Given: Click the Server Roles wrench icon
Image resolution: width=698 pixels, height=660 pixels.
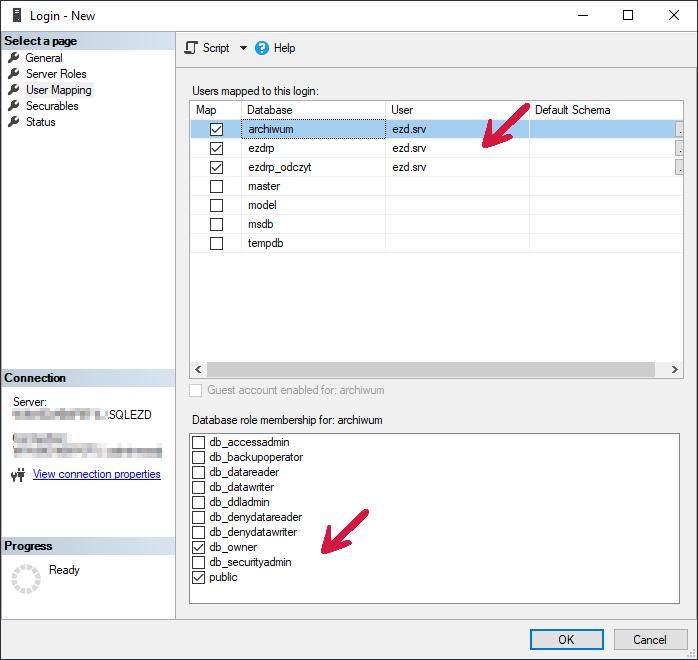Looking at the screenshot, I should pos(14,74).
